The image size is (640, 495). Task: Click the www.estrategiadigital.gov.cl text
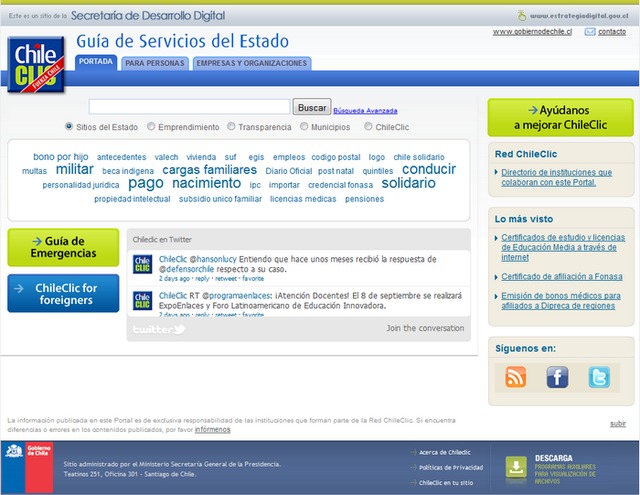click(579, 16)
